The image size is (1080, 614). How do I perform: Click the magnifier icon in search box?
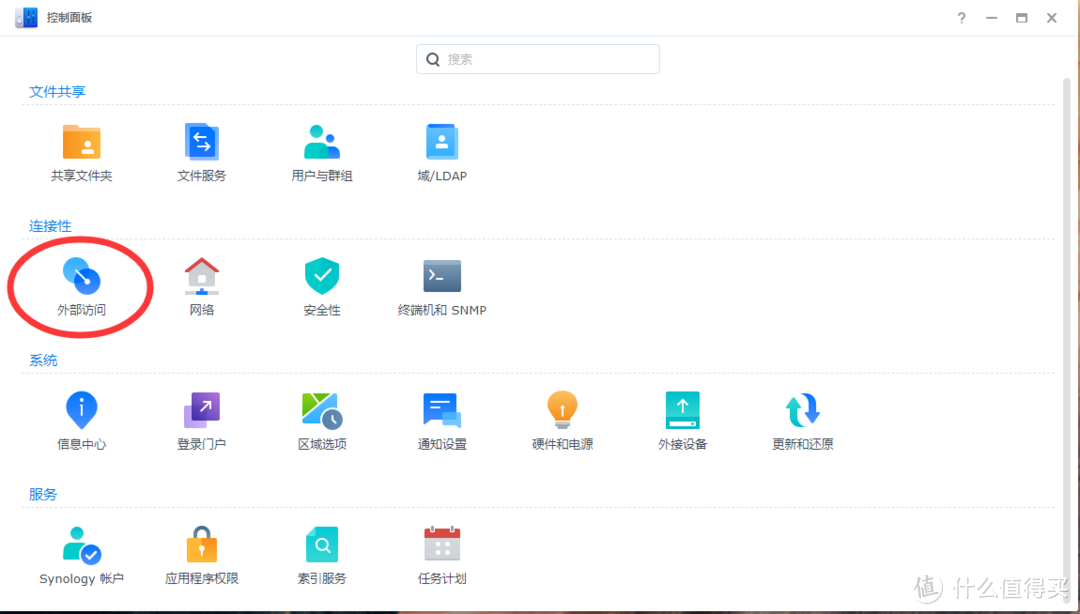pos(433,59)
